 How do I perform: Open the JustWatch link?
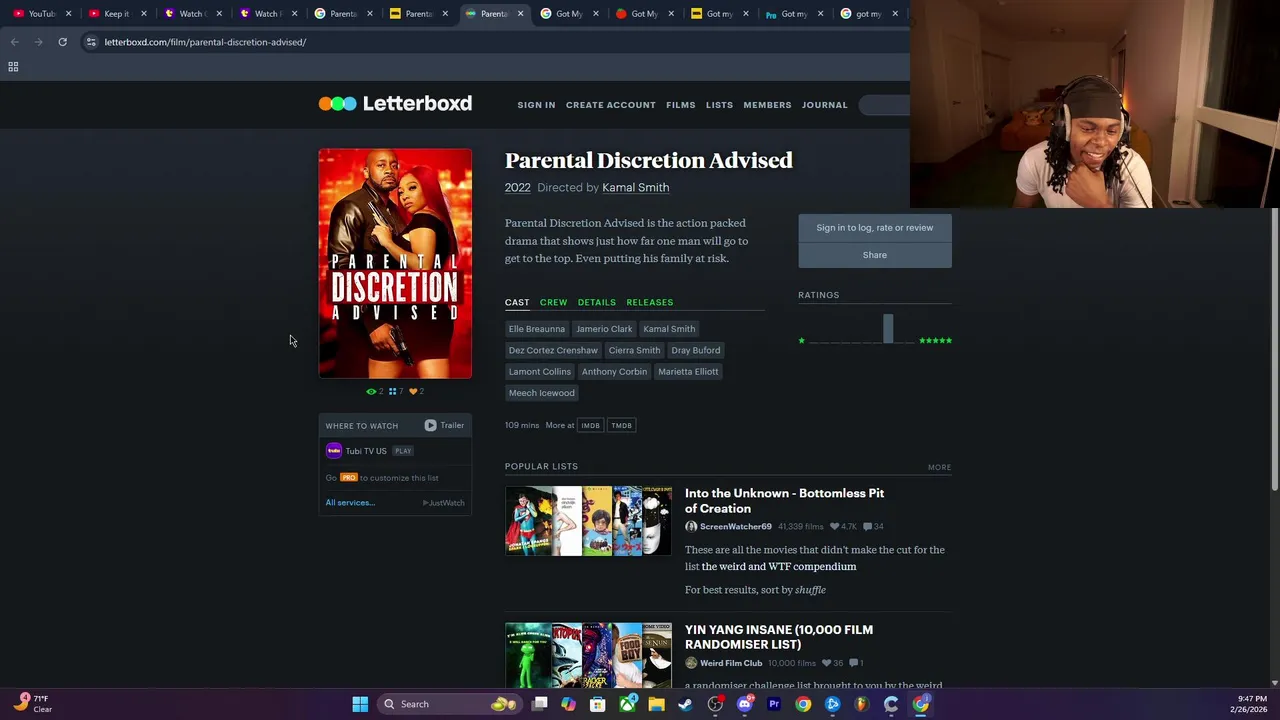click(444, 503)
